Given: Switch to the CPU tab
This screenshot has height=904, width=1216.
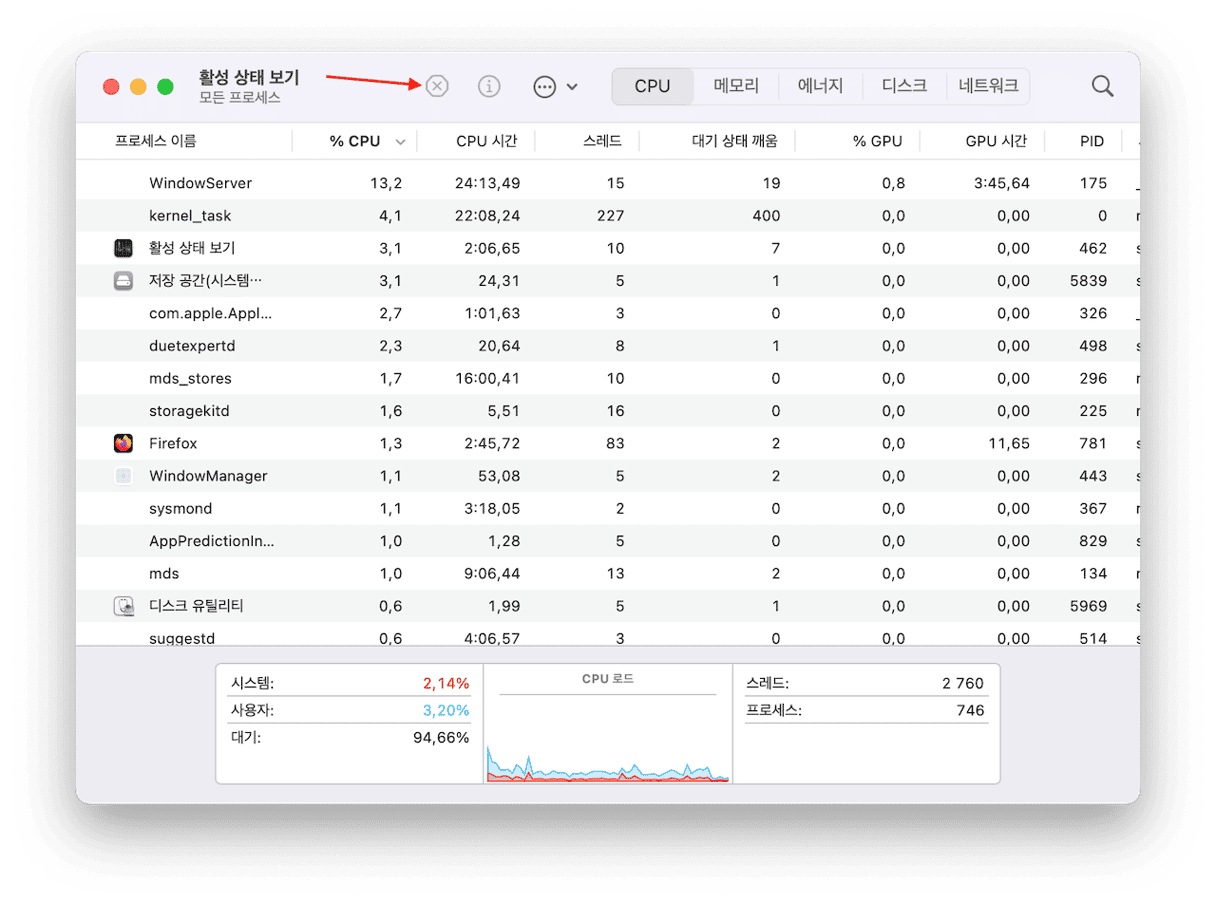Looking at the screenshot, I should pyautogui.click(x=652, y=86).
